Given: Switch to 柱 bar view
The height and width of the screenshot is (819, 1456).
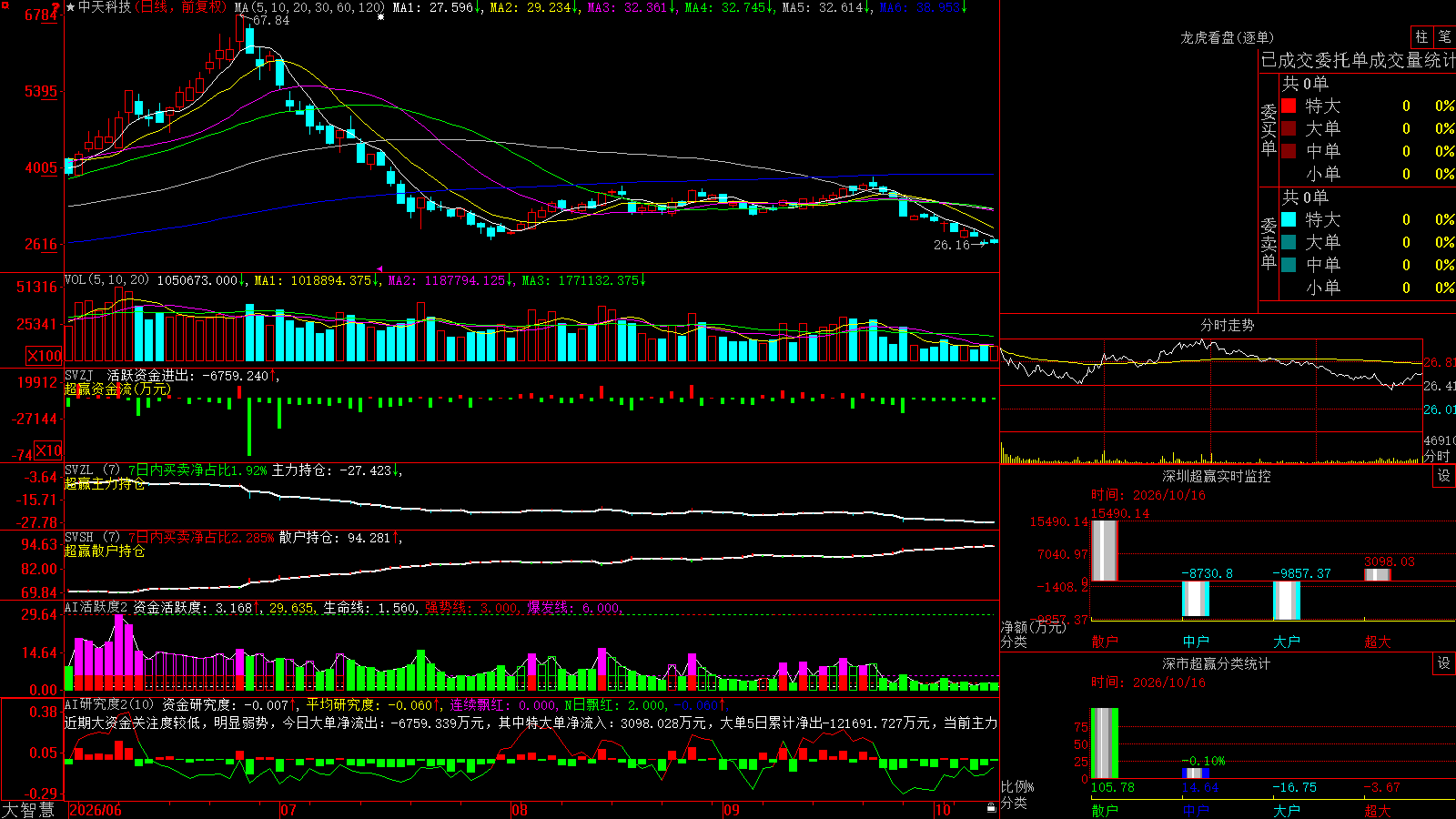Looking at the screenshot, I should pyautogui.click(x=1421, y=36).
